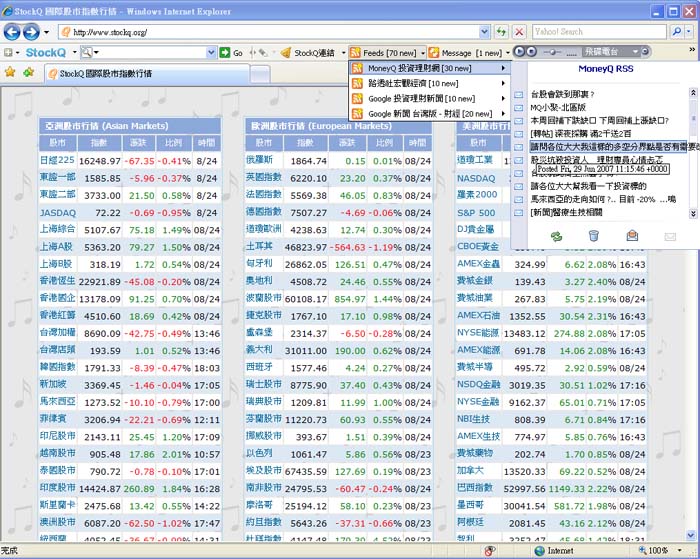Open the StockQ連結 links button
Image resolution: width=700 pixels, height=559 pixels.
308,53
